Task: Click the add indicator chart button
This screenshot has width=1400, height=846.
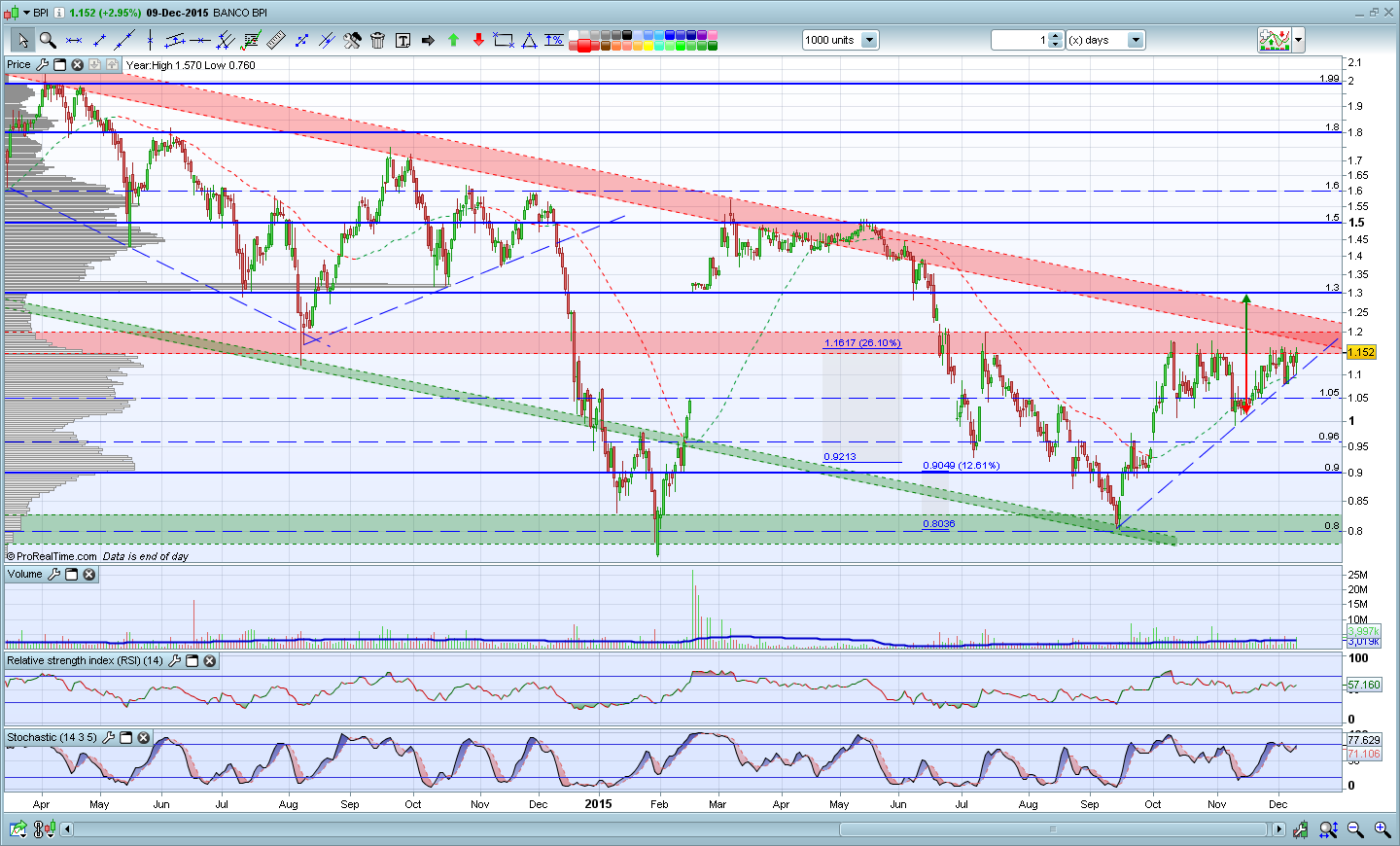Action: [x=1275, y=40]
